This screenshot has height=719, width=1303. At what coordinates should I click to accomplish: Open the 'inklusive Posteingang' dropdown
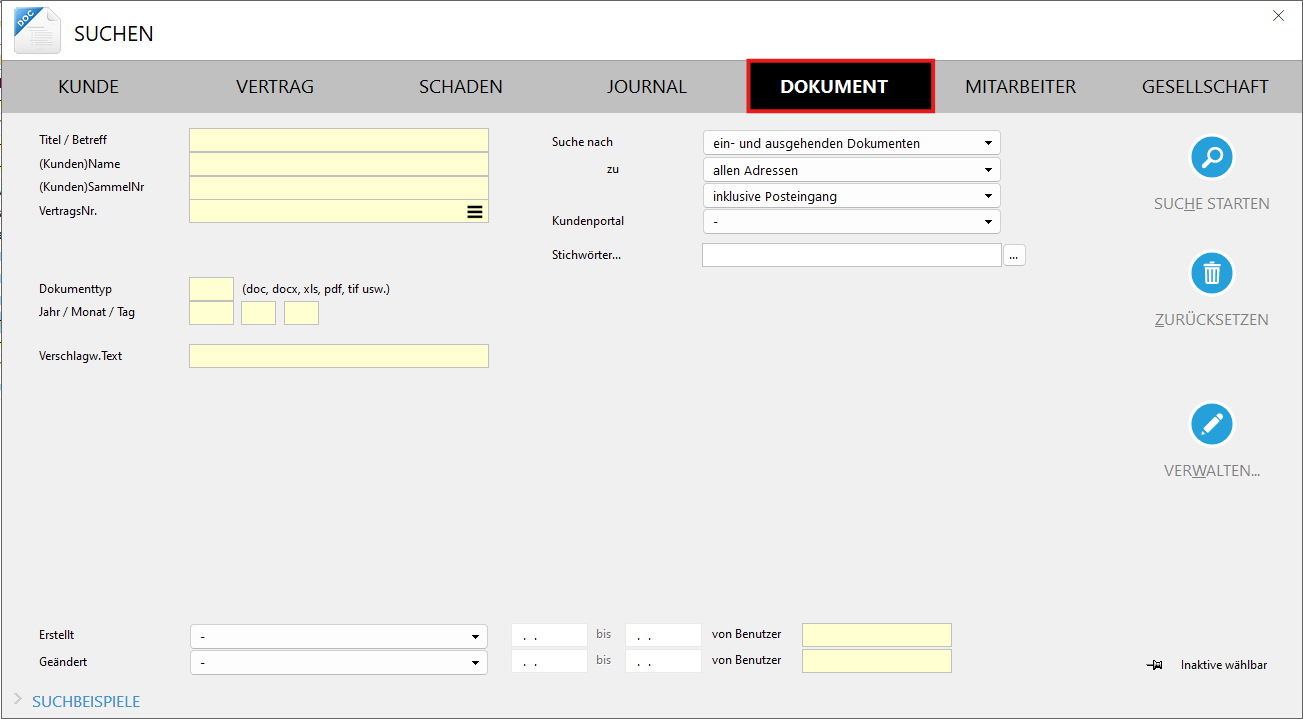(x=850, y=196)
